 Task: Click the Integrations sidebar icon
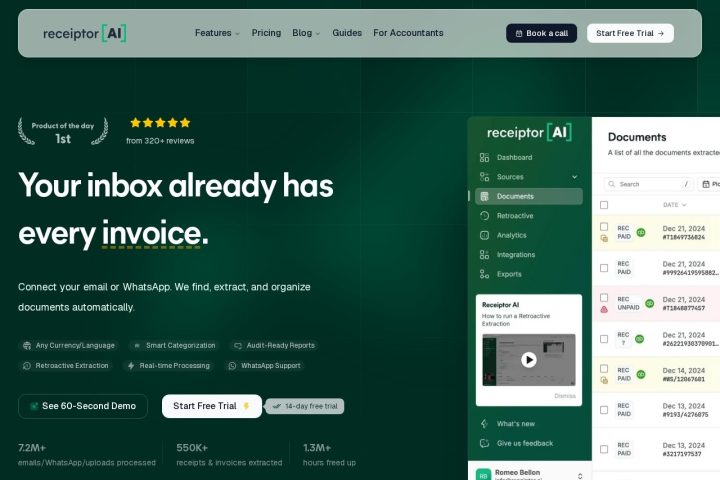pyautogui.click(x=484, y=254)
